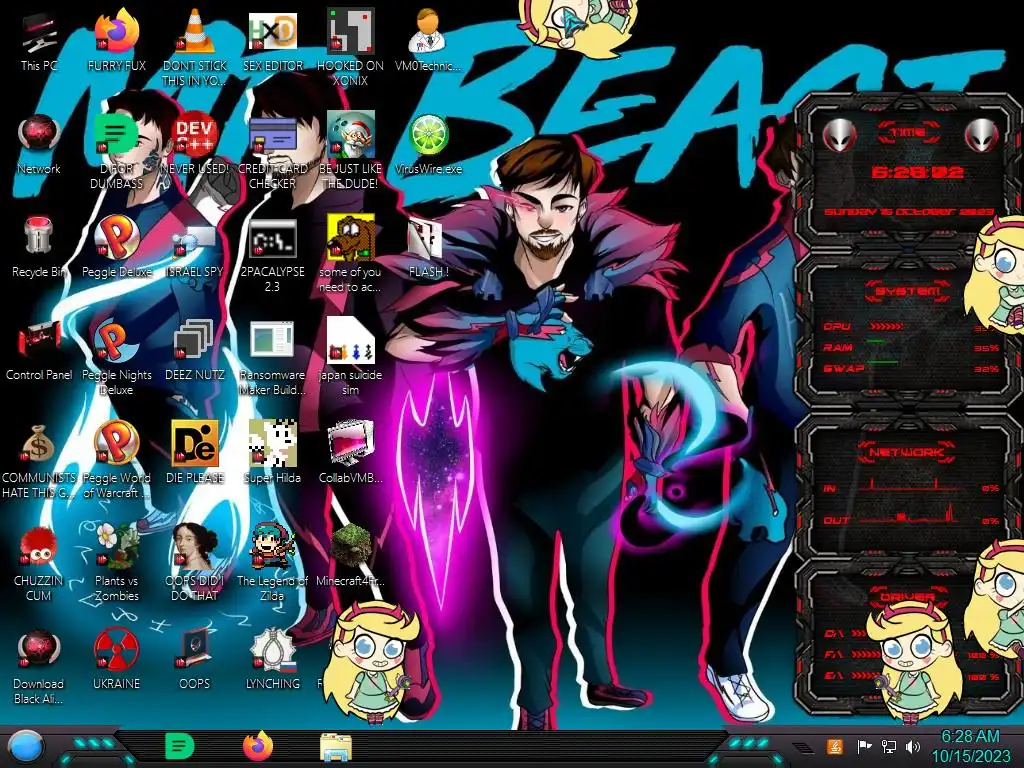
Task: Click the Start orb button
Action: point(27,747)
